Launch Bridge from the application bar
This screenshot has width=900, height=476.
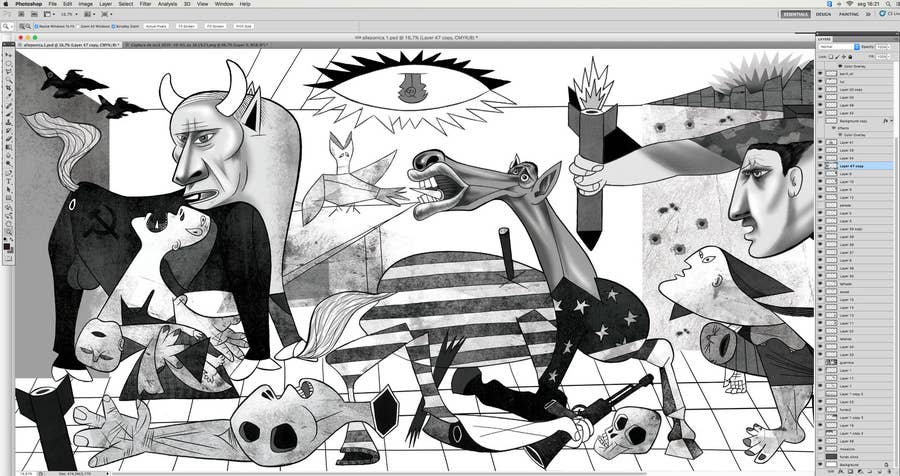click(21, 14)
